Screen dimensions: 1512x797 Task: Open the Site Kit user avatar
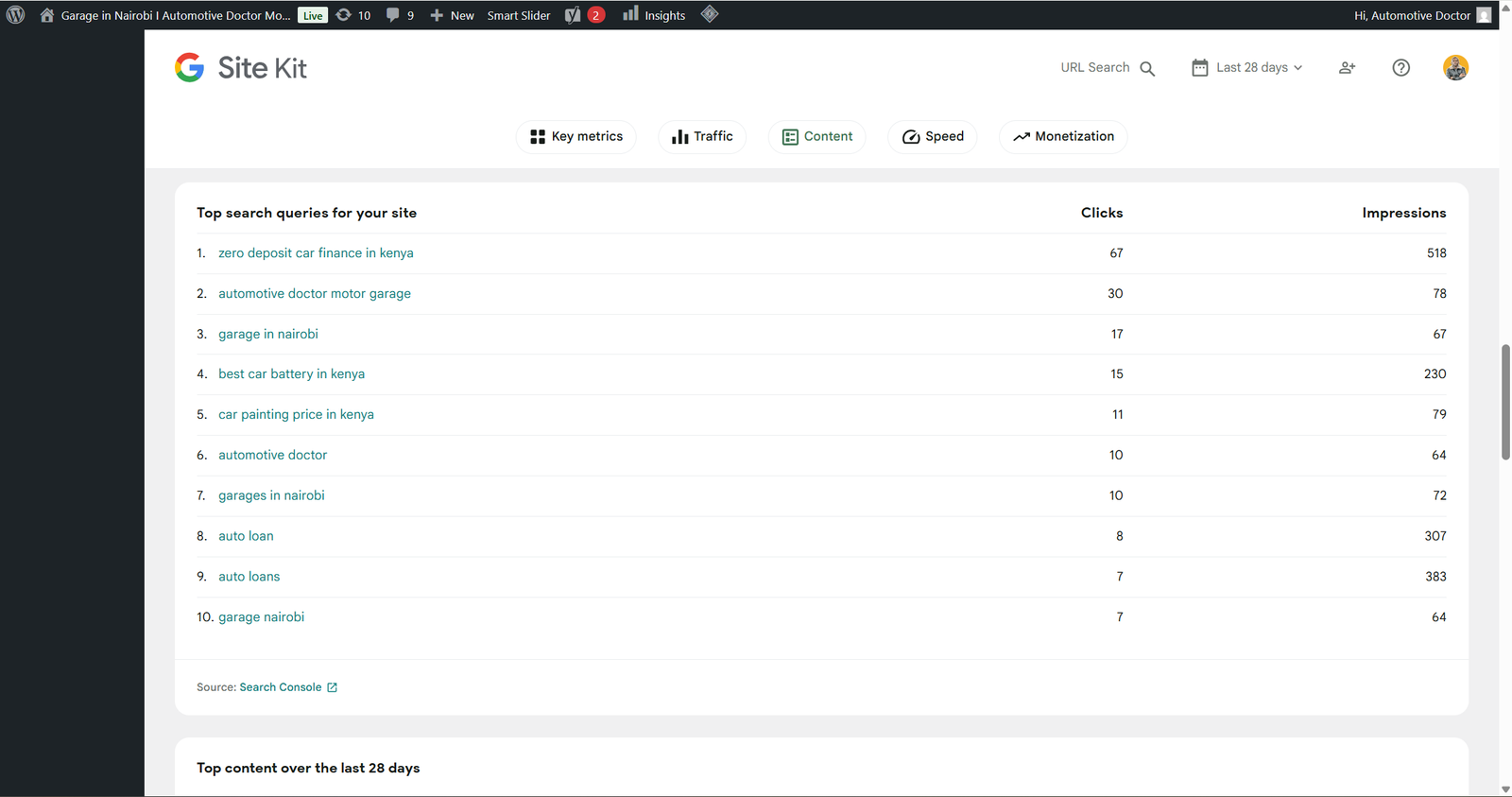[x=1455, y=67]
